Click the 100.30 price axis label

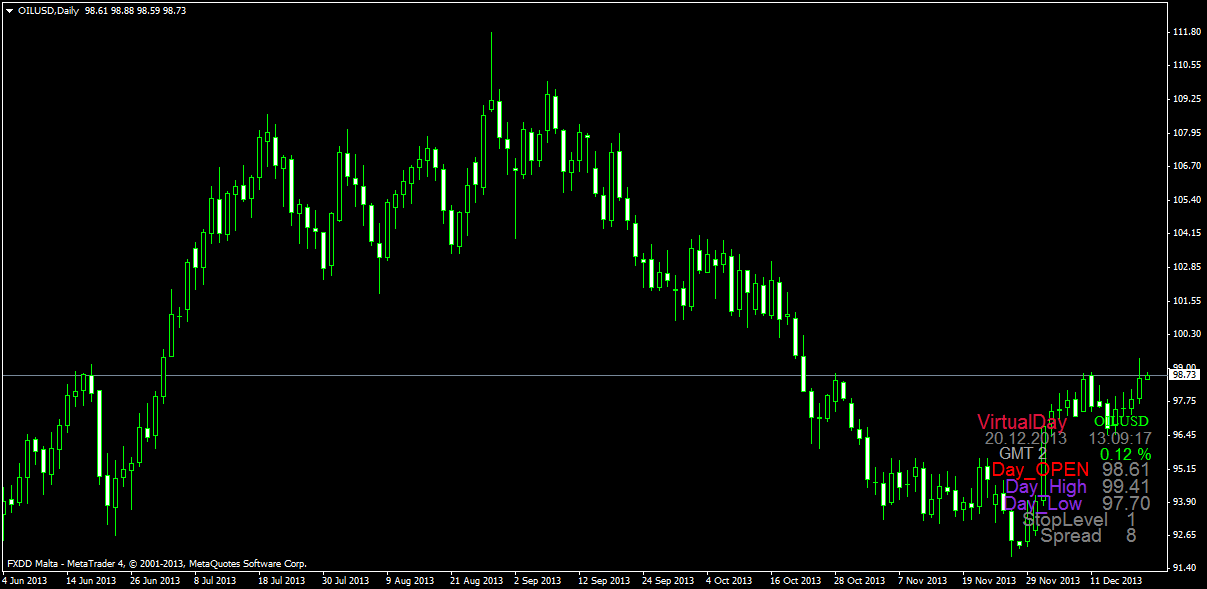(1186, 334)
